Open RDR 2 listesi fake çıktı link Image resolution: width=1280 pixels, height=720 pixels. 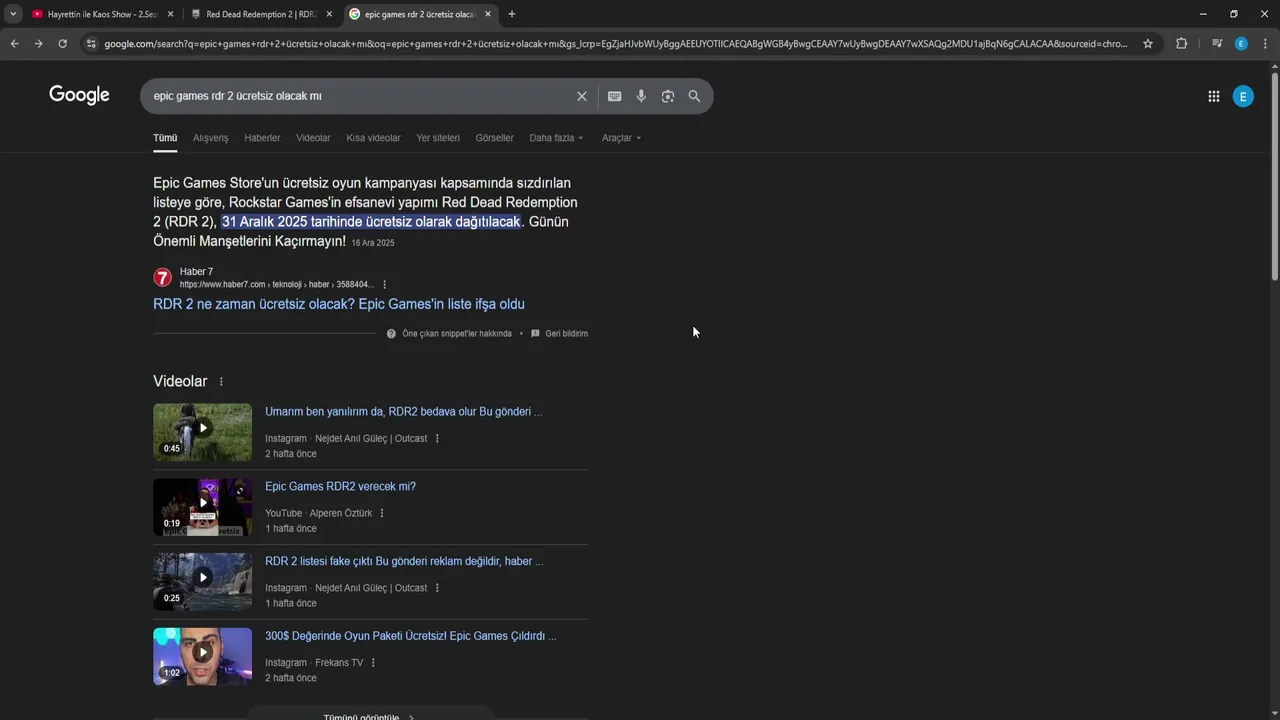[404, 562]
